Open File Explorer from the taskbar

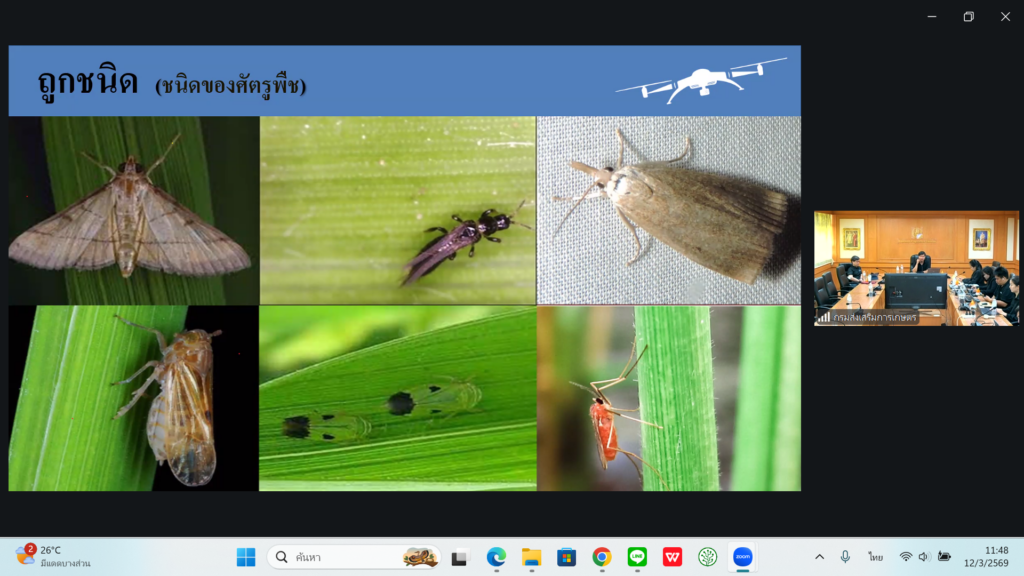pos(531,557)
